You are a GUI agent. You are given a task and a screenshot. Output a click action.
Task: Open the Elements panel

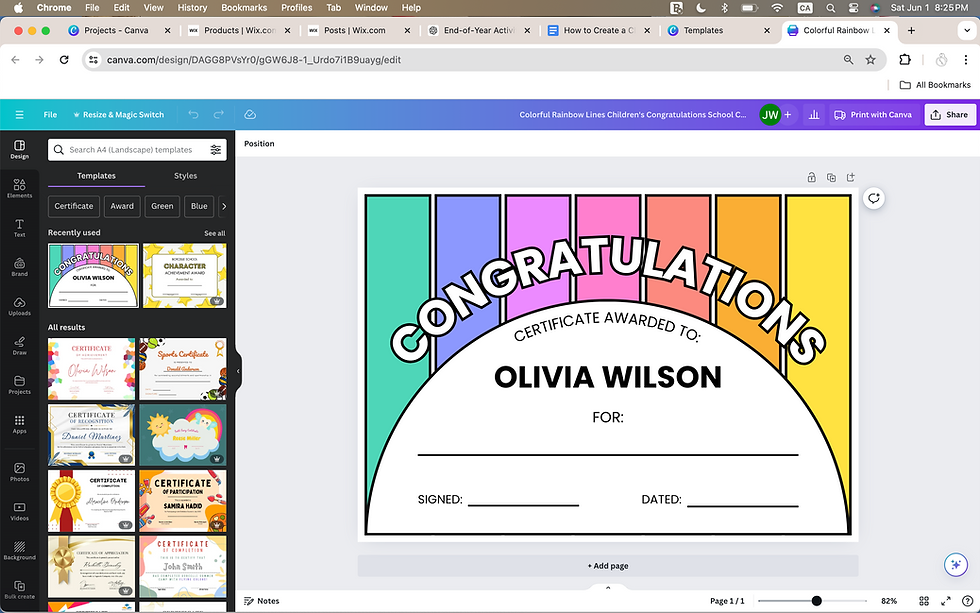19,188
